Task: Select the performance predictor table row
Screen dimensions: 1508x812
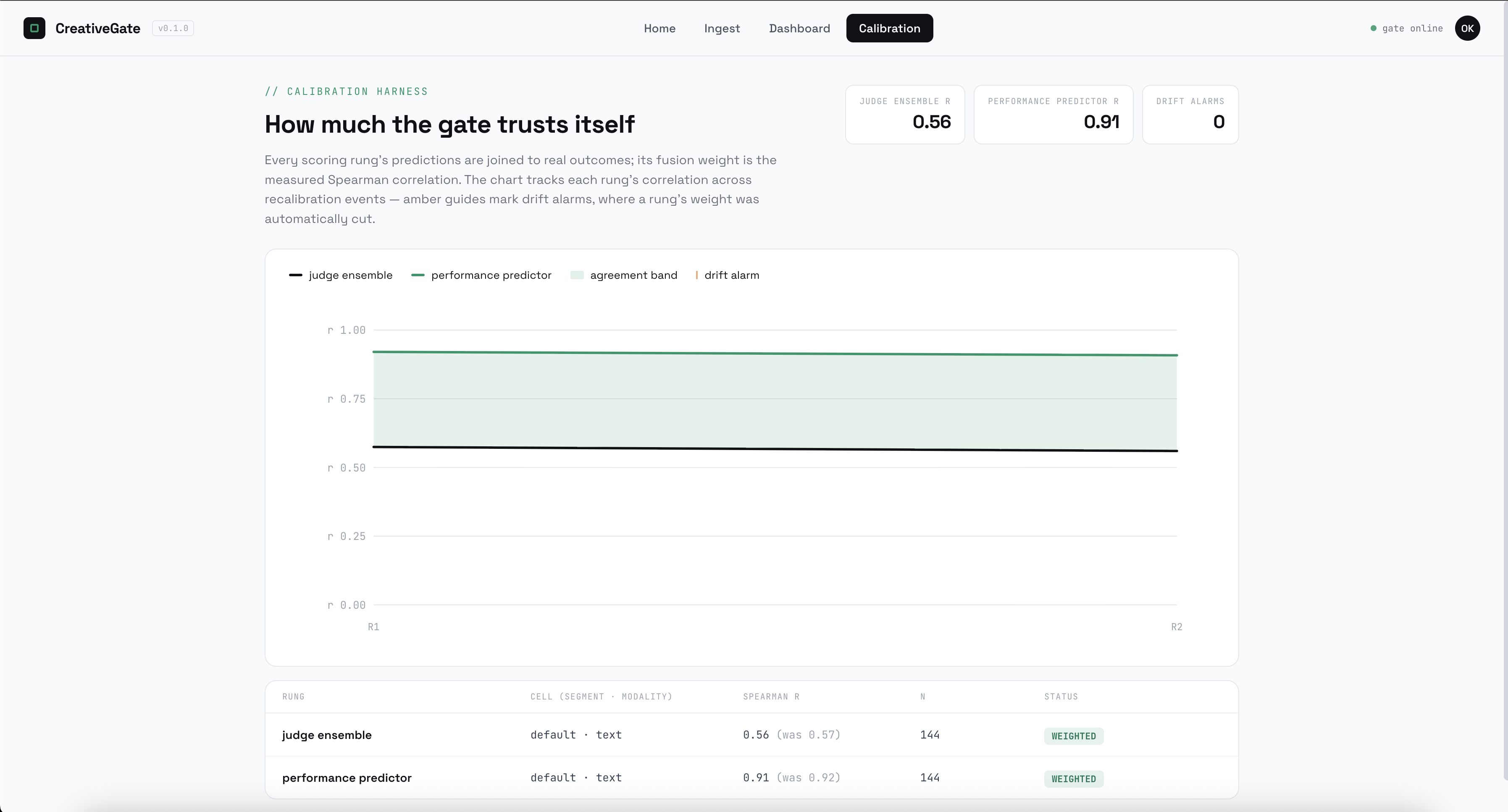Action: coord(751,778)
